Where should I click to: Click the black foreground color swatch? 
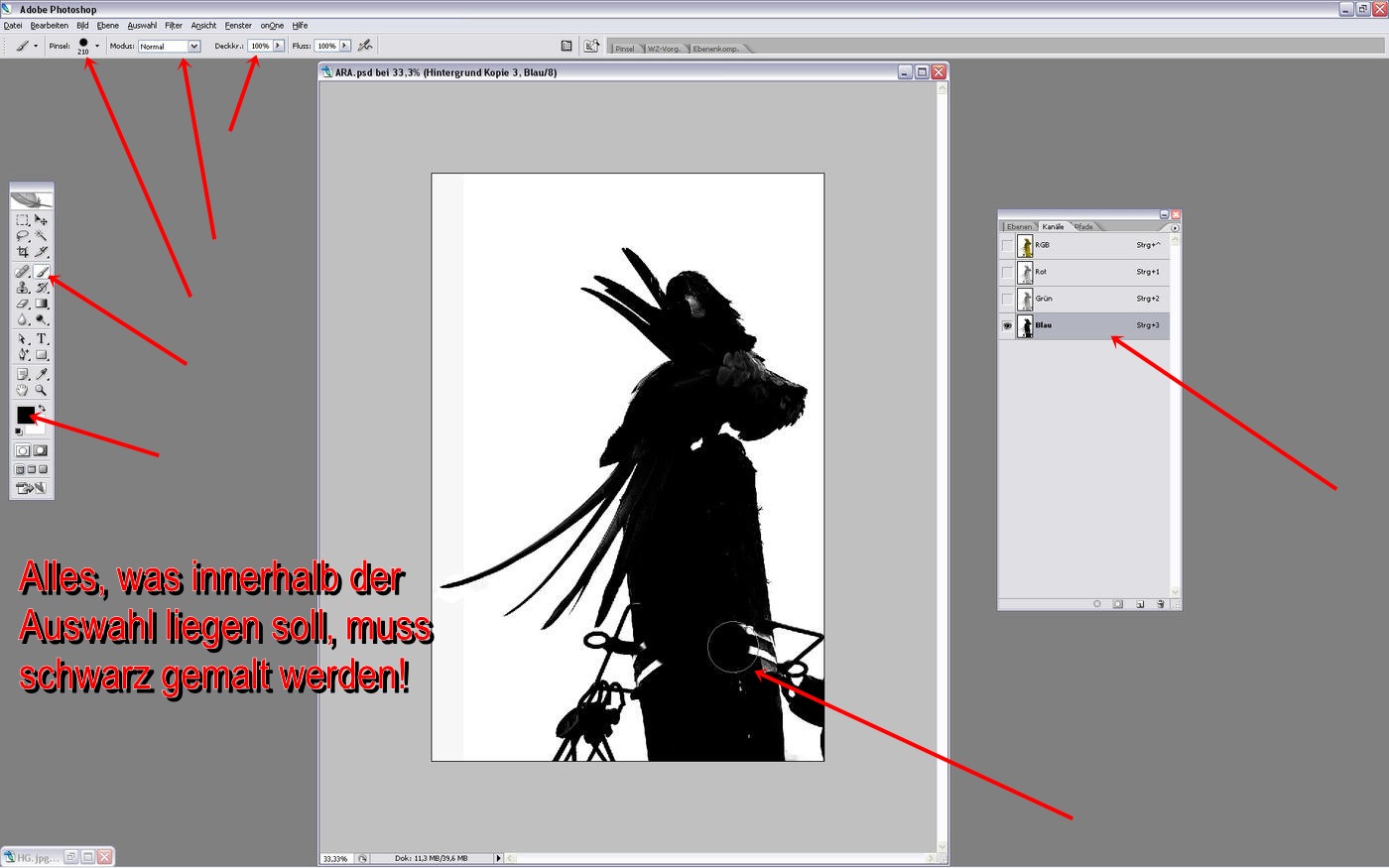25,414
